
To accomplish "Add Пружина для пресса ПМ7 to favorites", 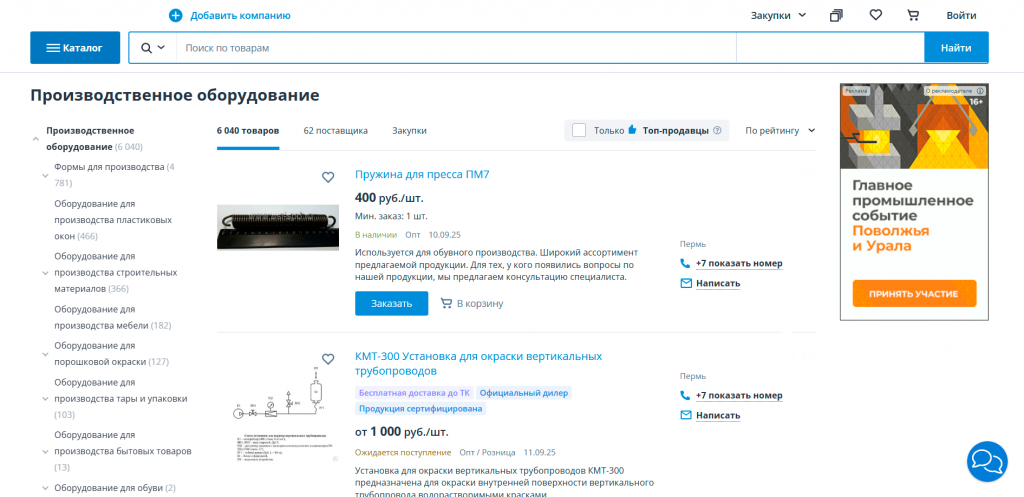I will point(328,177).
